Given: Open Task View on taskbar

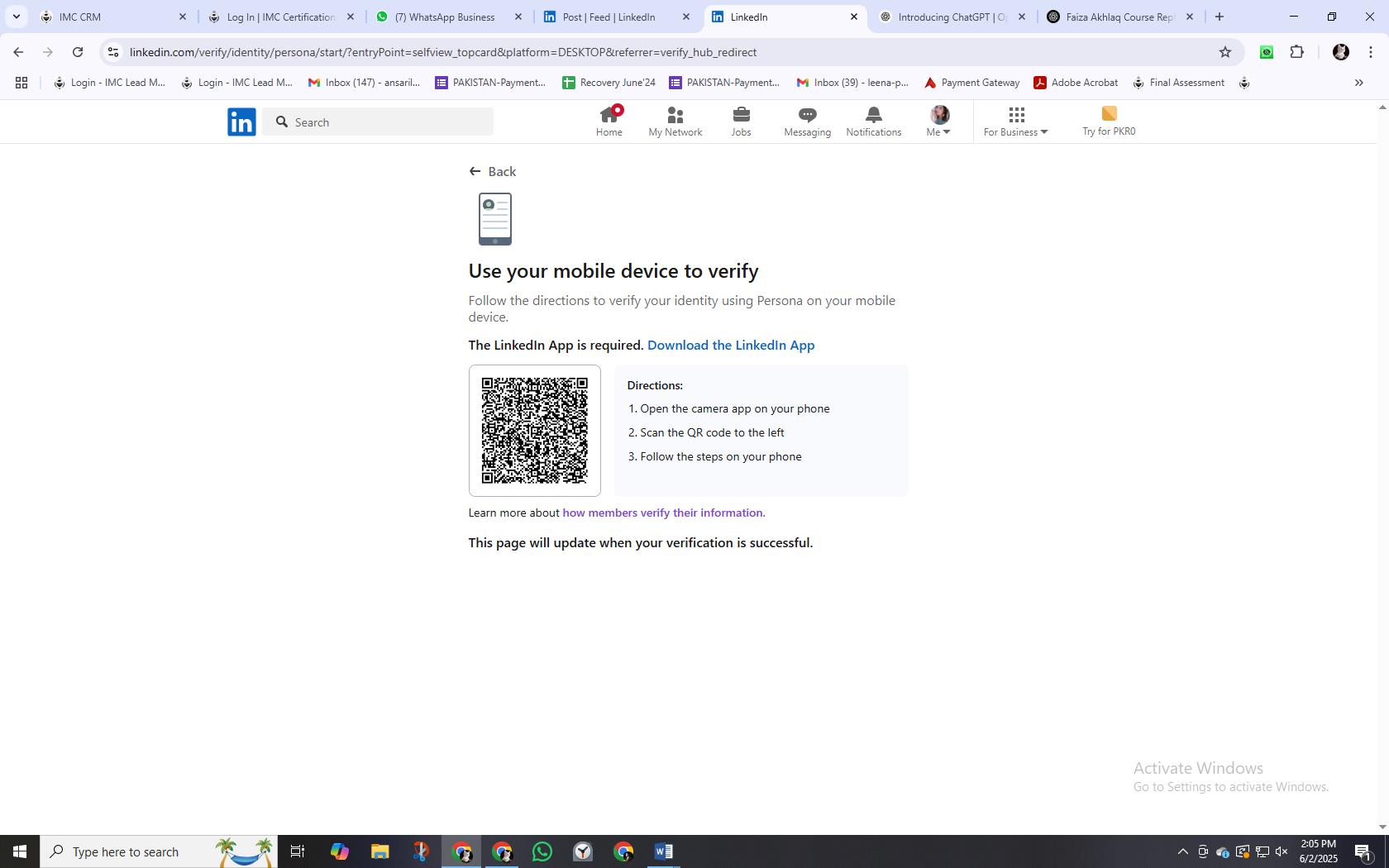Looking at the screenshot, I should click(298, 851).
